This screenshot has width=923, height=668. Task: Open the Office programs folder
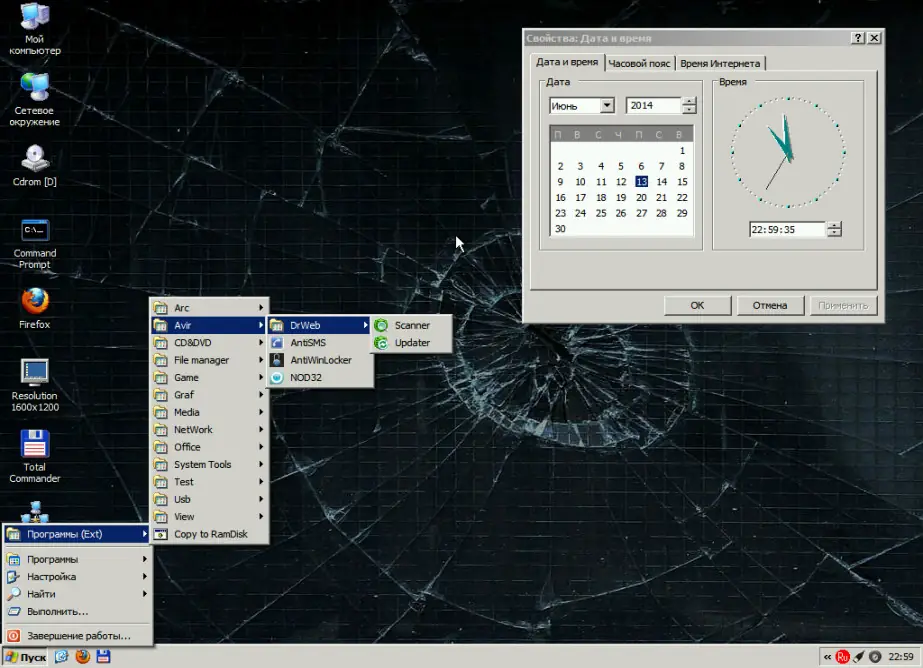point(210,447)
